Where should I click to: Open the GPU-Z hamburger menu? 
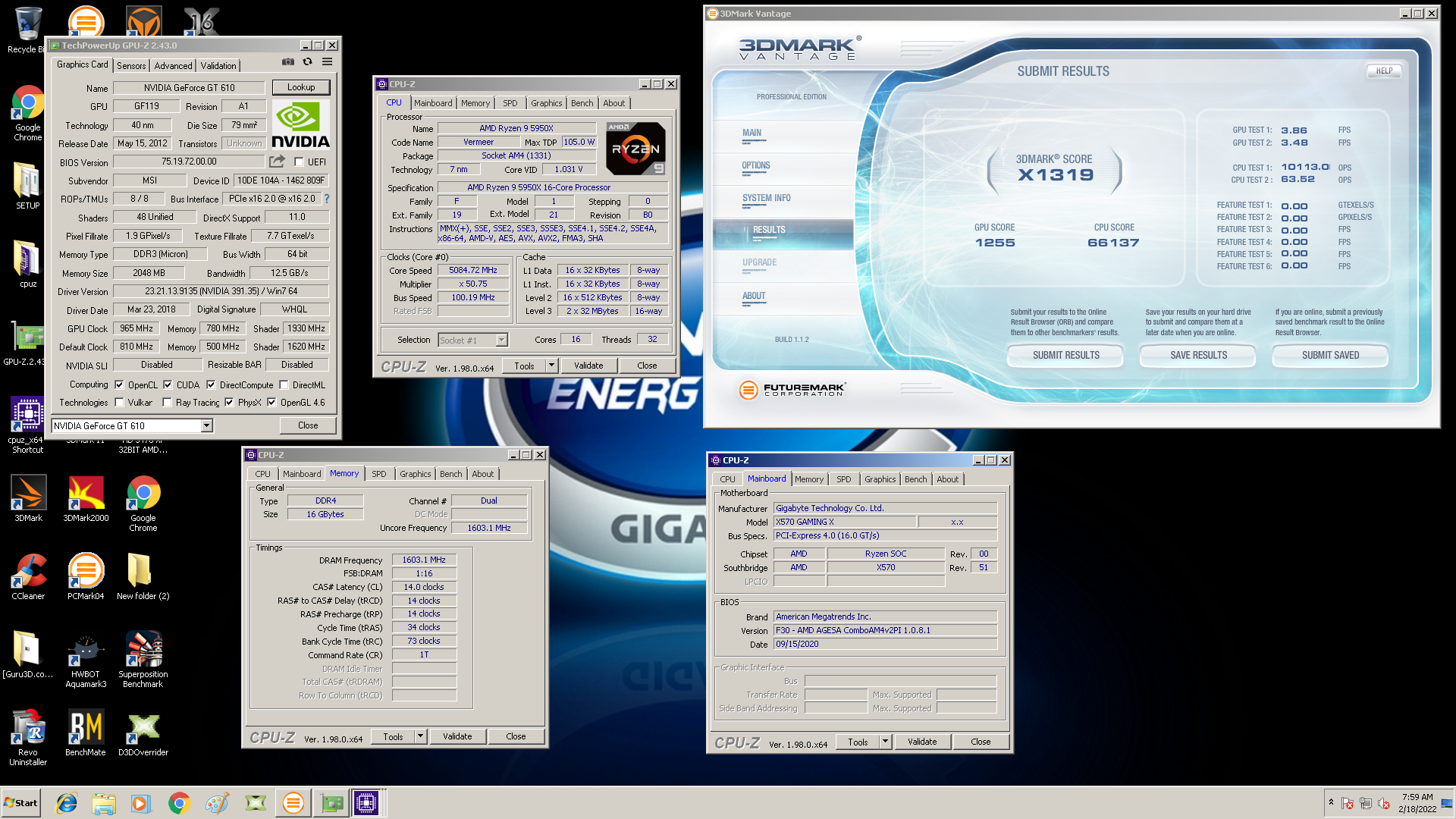point(327,62)
